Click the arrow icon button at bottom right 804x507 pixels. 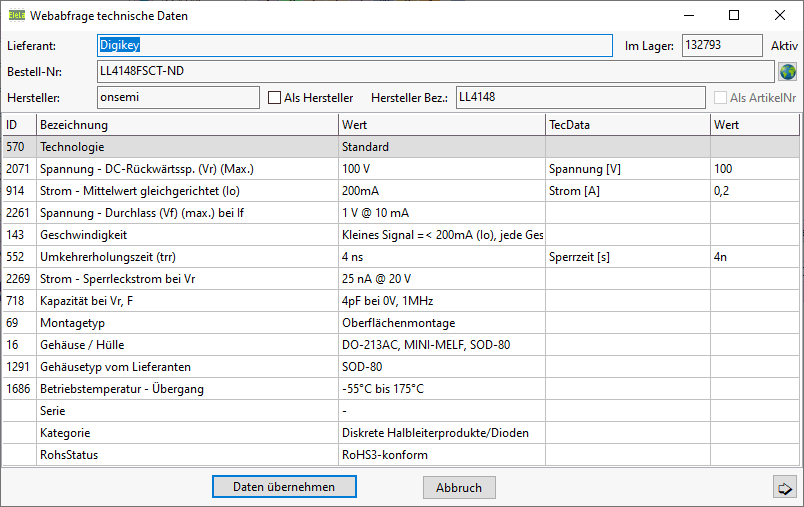(784, 487)
